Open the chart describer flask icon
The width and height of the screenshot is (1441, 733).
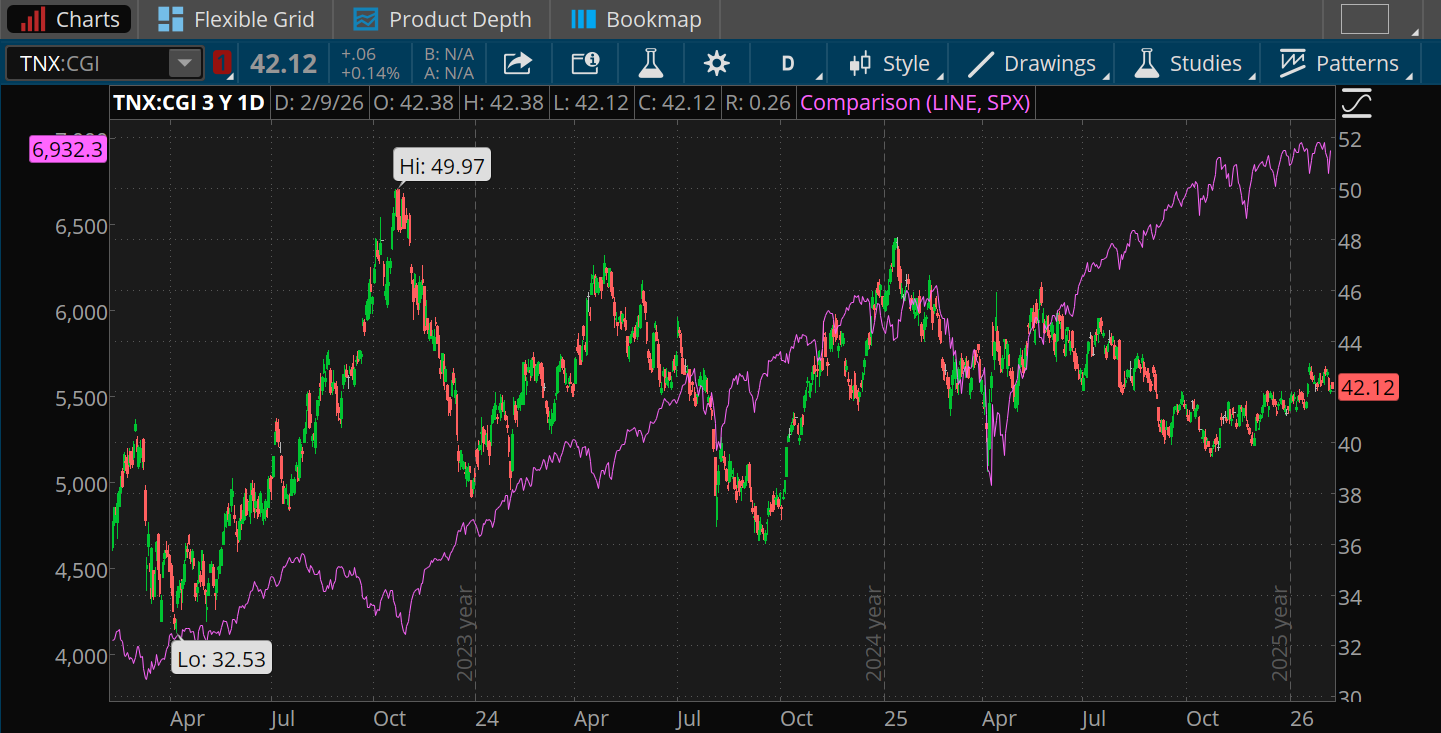pos(650,62)
